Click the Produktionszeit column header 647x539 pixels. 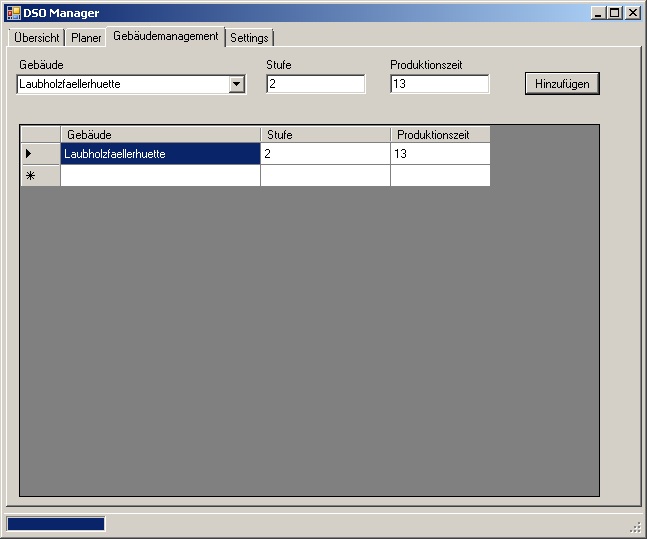440,135
